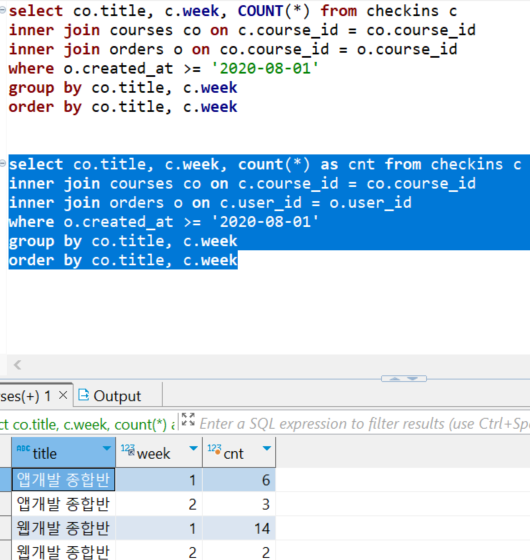Click the Output tab page icon
The width and height of the screenshot is (530, 560).
83,395
